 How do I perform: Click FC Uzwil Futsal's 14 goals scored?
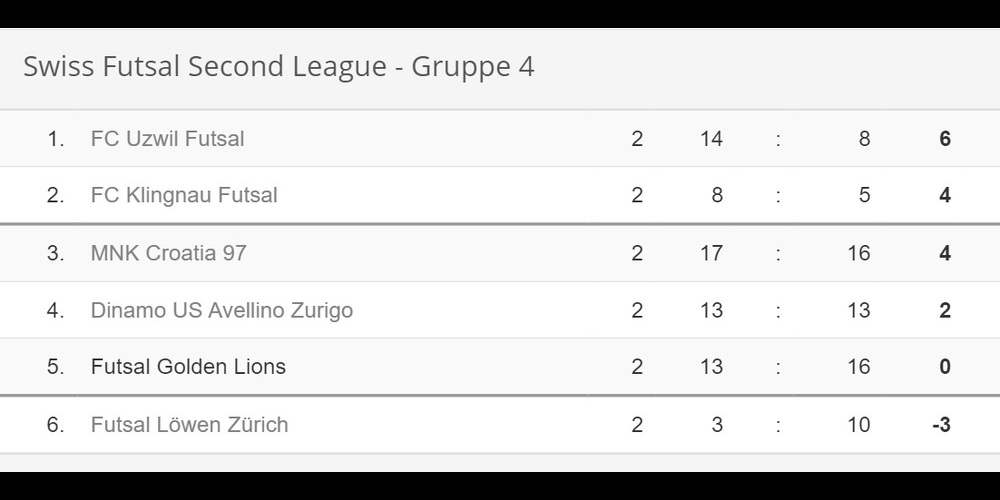(x=711, y=138)
